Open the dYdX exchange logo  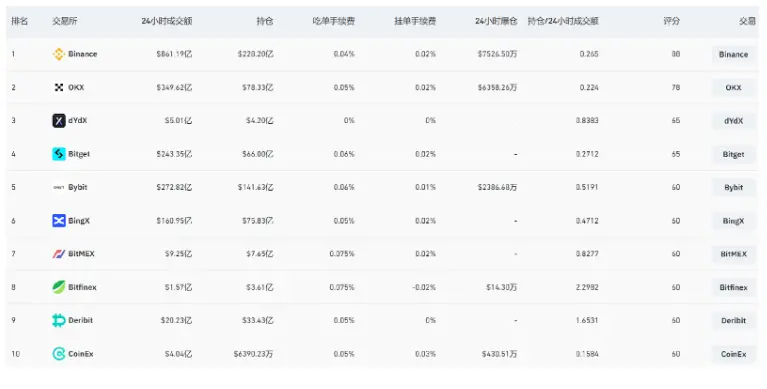tap(59, 120)
